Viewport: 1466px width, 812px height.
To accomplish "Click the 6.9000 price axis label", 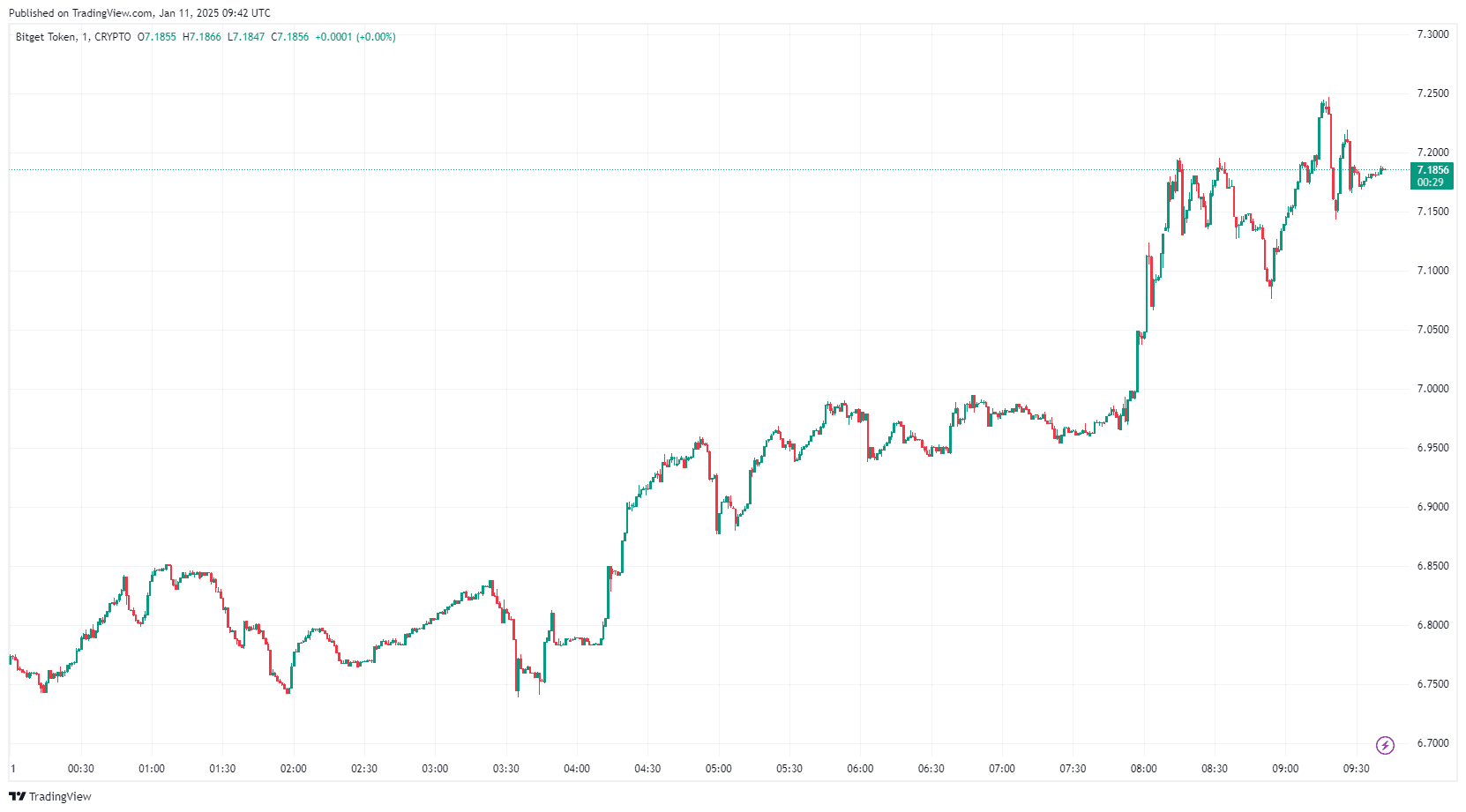I will (1432, 507).
